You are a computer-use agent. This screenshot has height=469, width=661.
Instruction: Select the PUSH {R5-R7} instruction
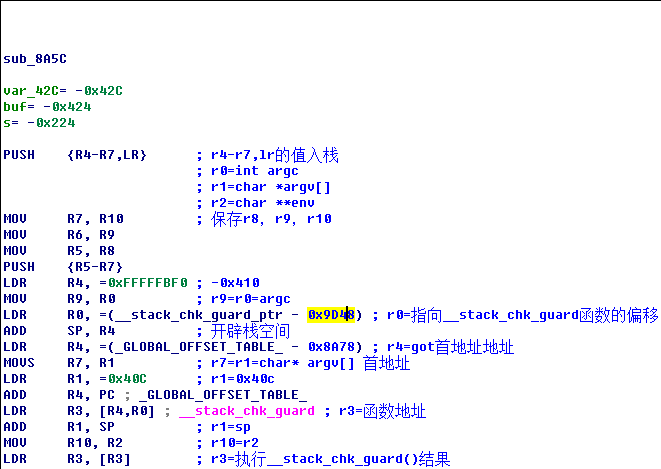point(63,267)
